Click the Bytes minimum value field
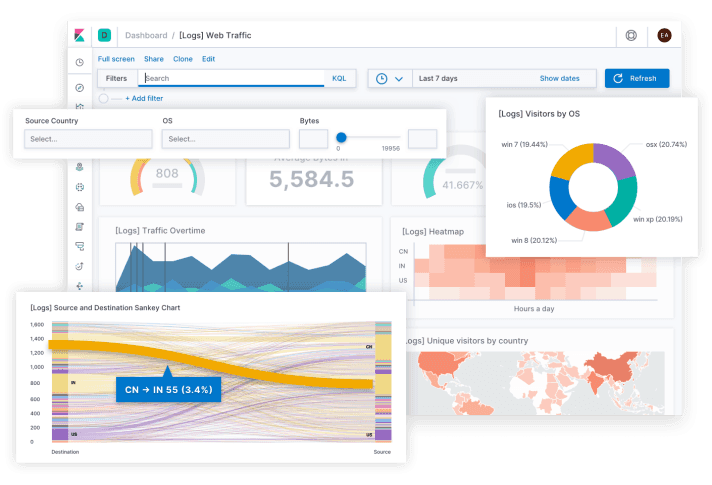This screenshot has width=712, height=485. pyautogui.click(x=313, y=139)
